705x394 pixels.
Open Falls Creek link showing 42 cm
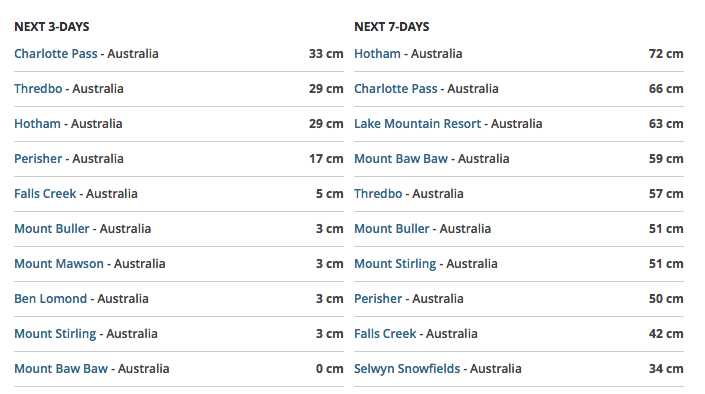pyautogui.click(x=385, y=334)
